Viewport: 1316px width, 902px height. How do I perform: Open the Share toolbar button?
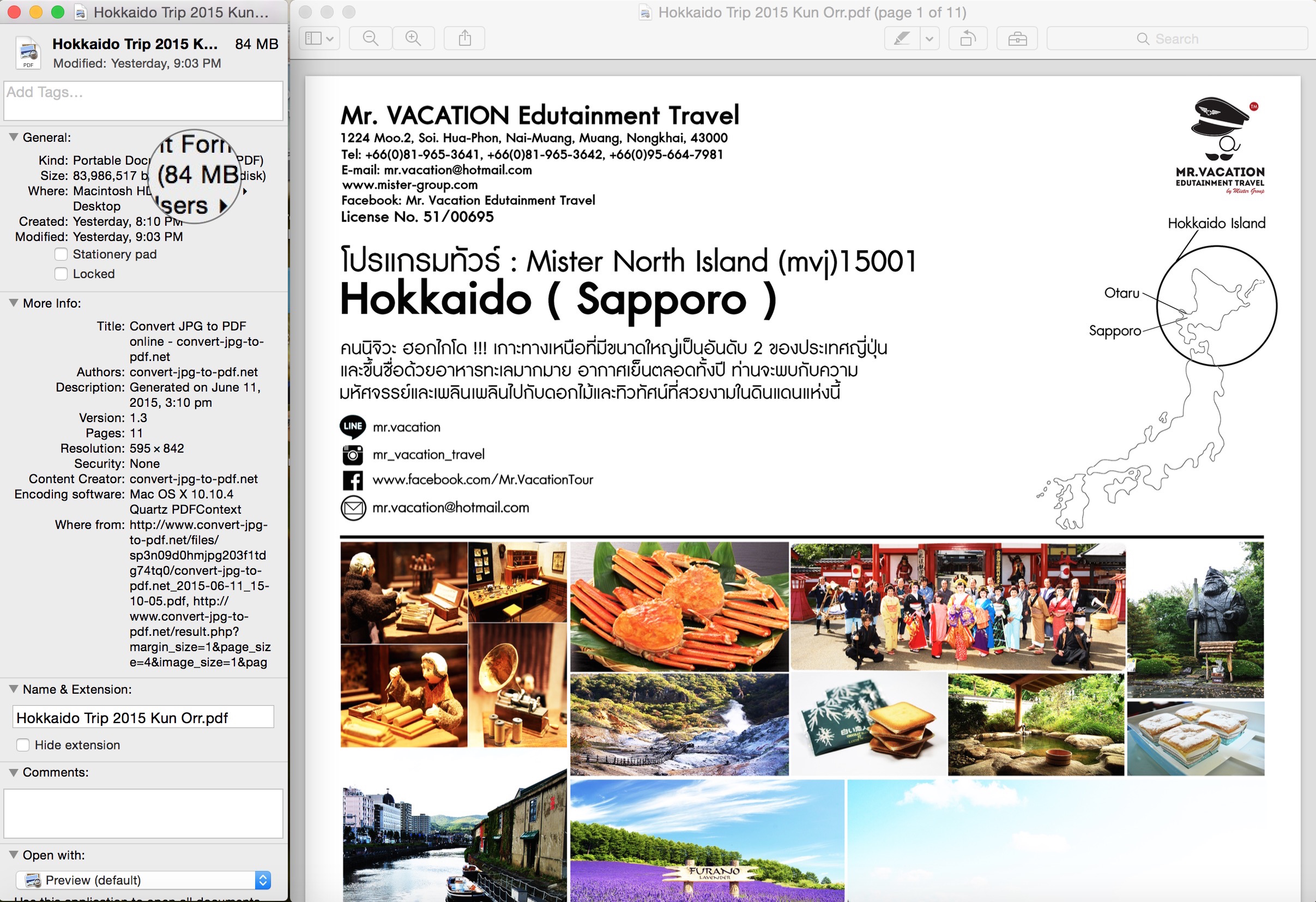click(464, 39)
